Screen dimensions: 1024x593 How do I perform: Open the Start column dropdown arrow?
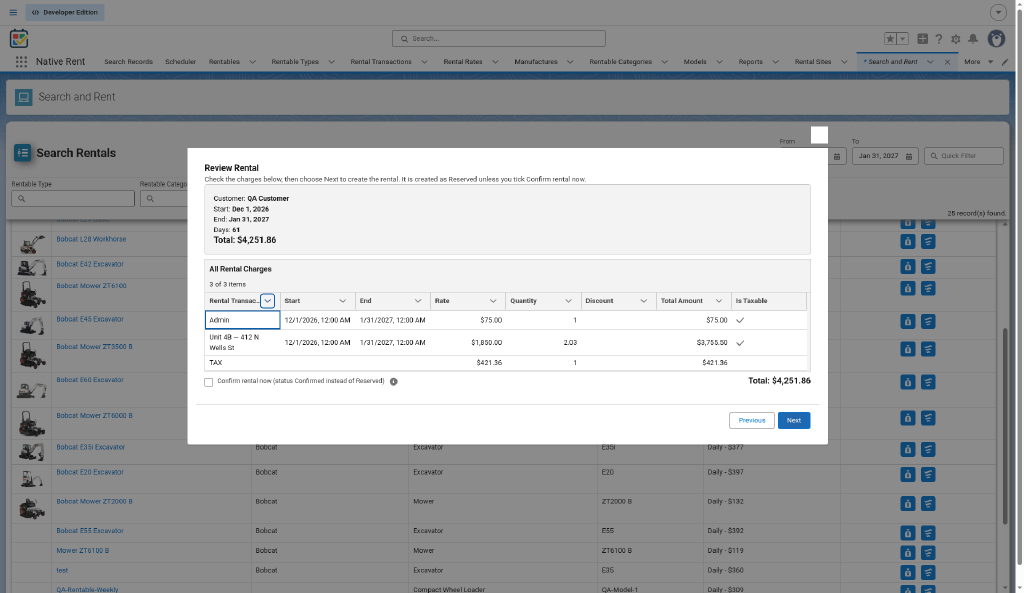pyautogui.click(x=342, y=301)
